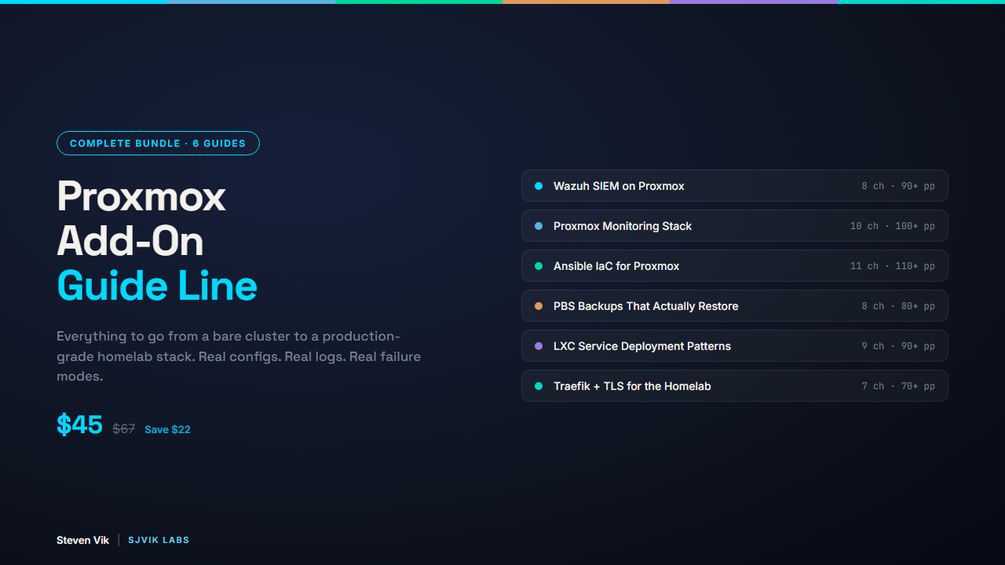Click the teal dot beside Traefik + TLS
Image resolution: width=1005 pixels, height=565 pixels.
(538, 386)
